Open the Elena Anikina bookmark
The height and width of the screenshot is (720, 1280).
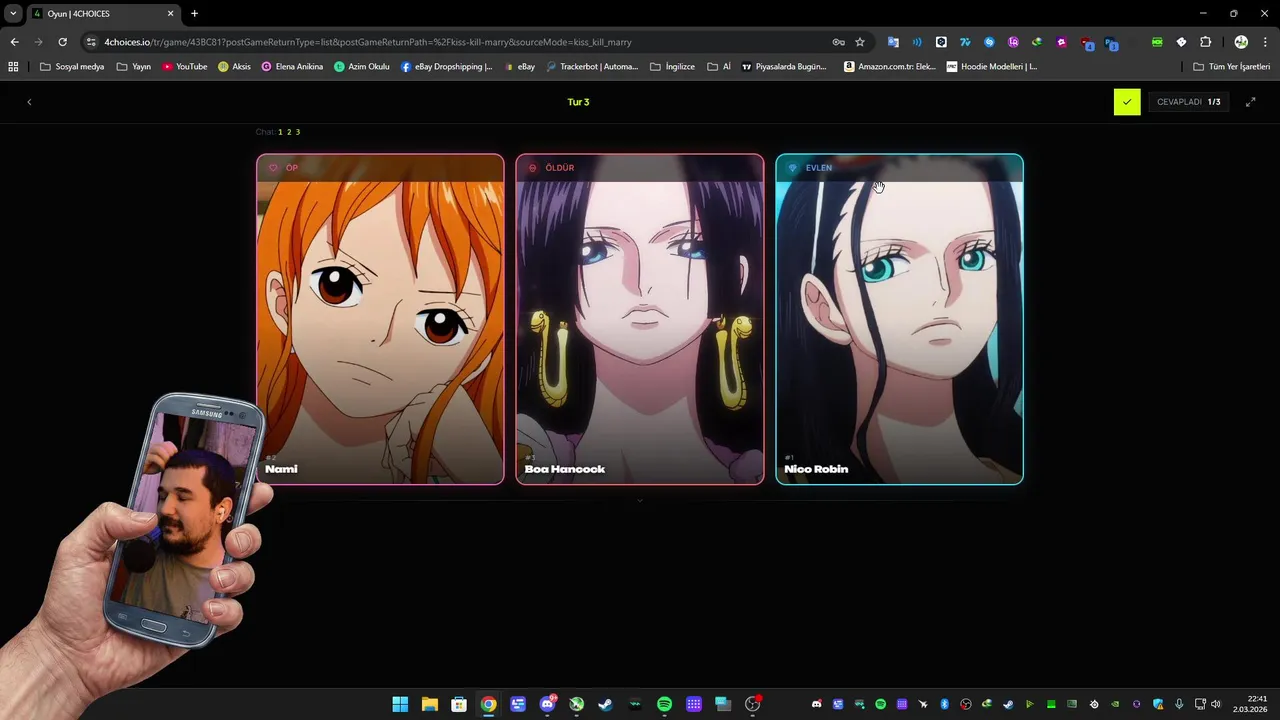pos(292,67)
